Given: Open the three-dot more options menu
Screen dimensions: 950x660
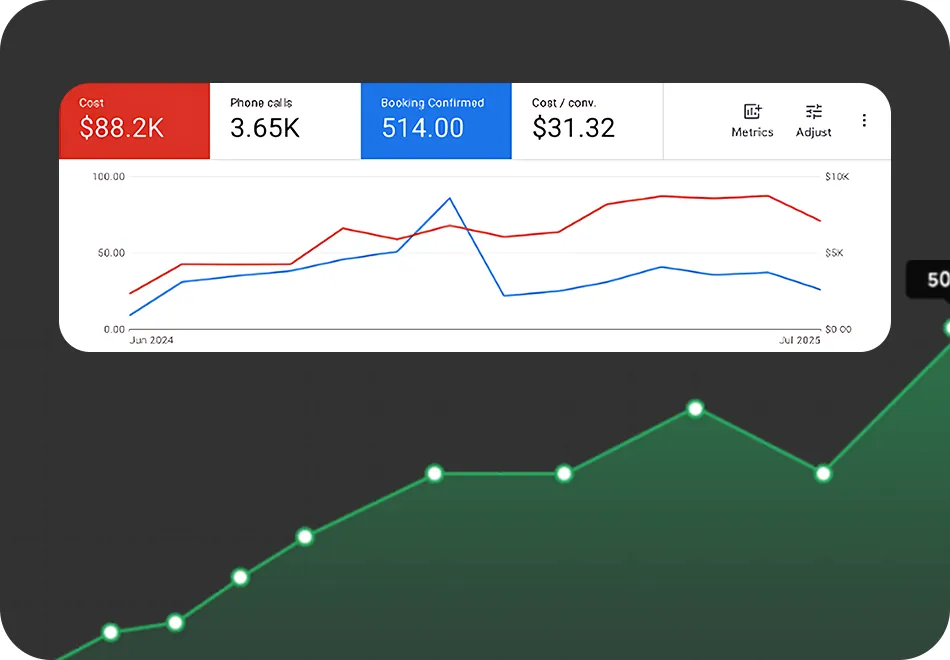Looking at the screenshot, I should click(864, 120).
